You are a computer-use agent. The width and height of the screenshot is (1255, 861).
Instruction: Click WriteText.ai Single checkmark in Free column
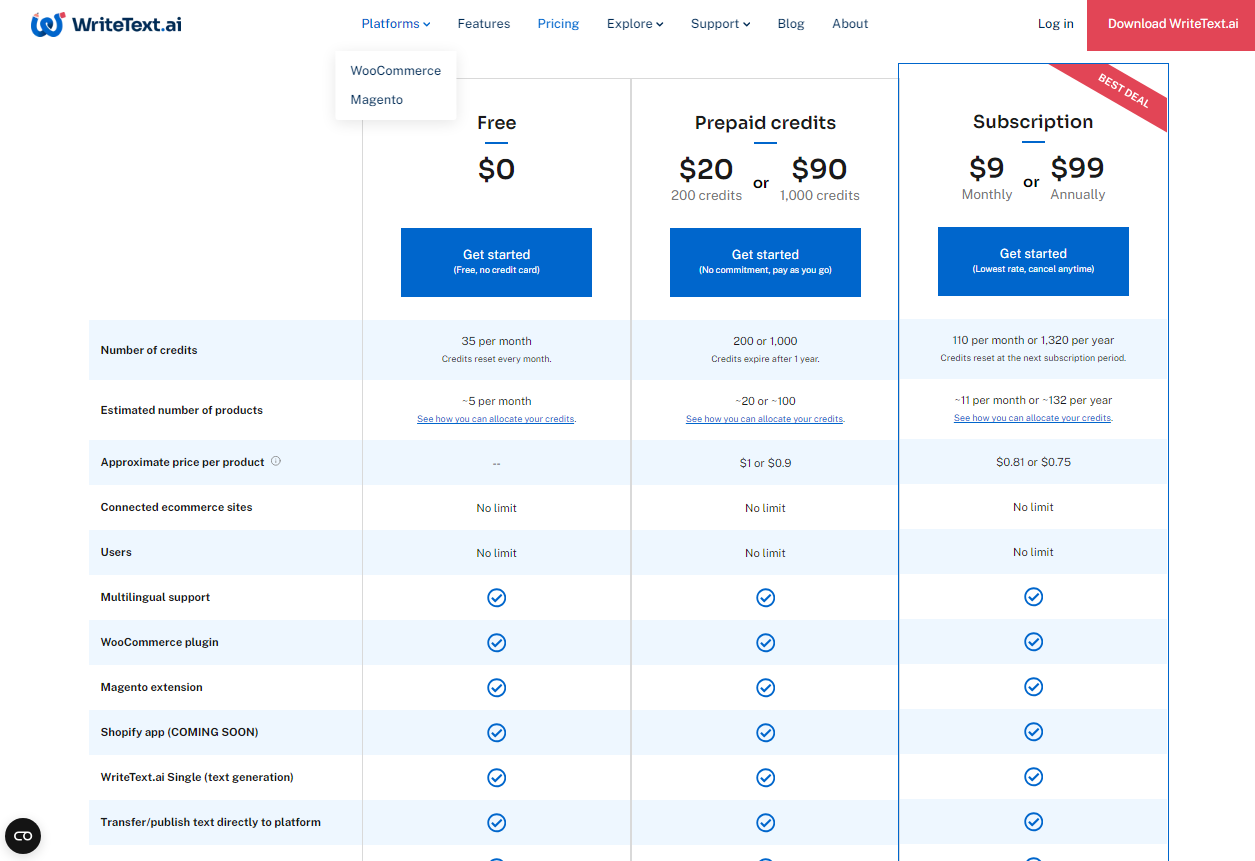click(496, 777)
